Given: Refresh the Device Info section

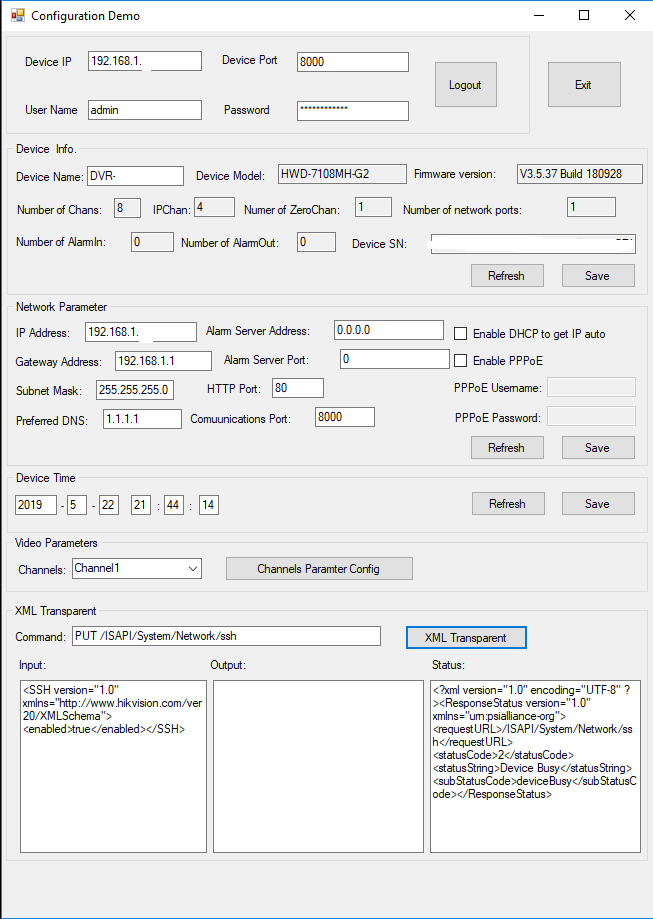Looking at the screenshot, I should pyautogui.click(x=506, y=276).
